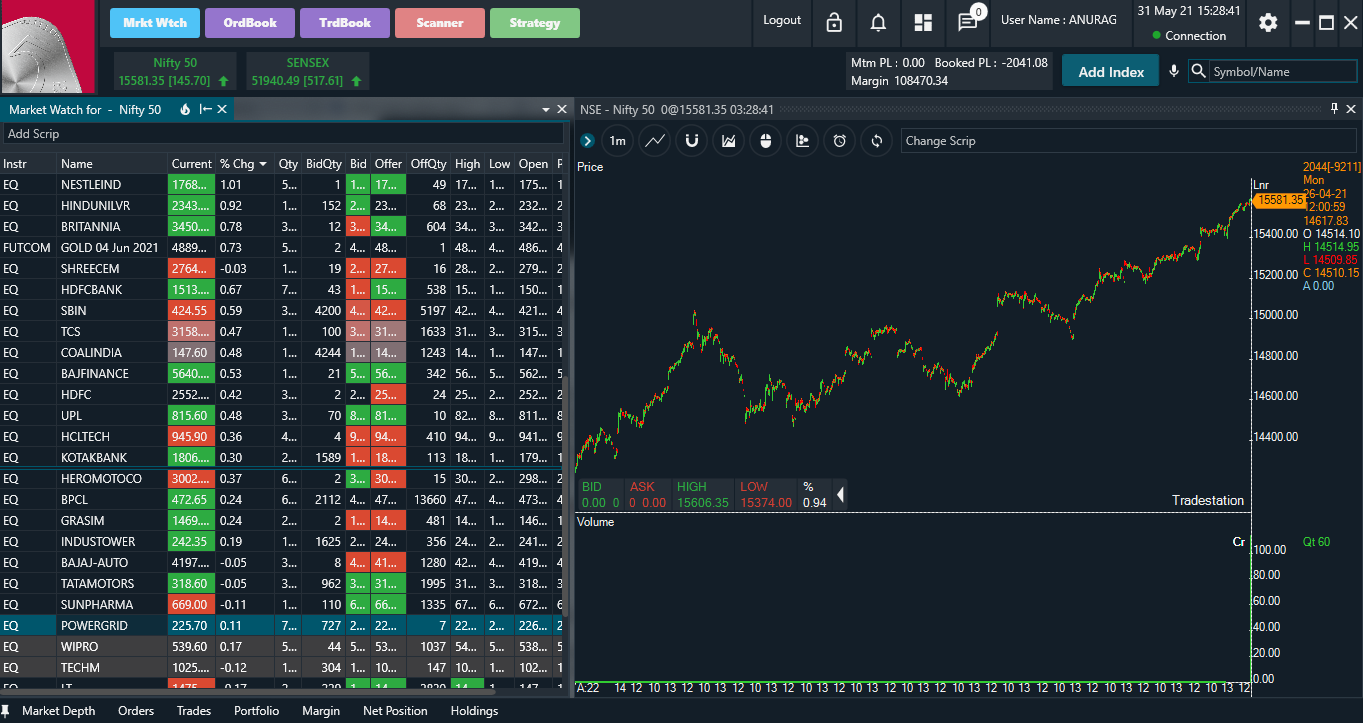Viewport: 1363px width, 723px height.
Task: Open the TrdBook tab
Action: pos(345,23)
